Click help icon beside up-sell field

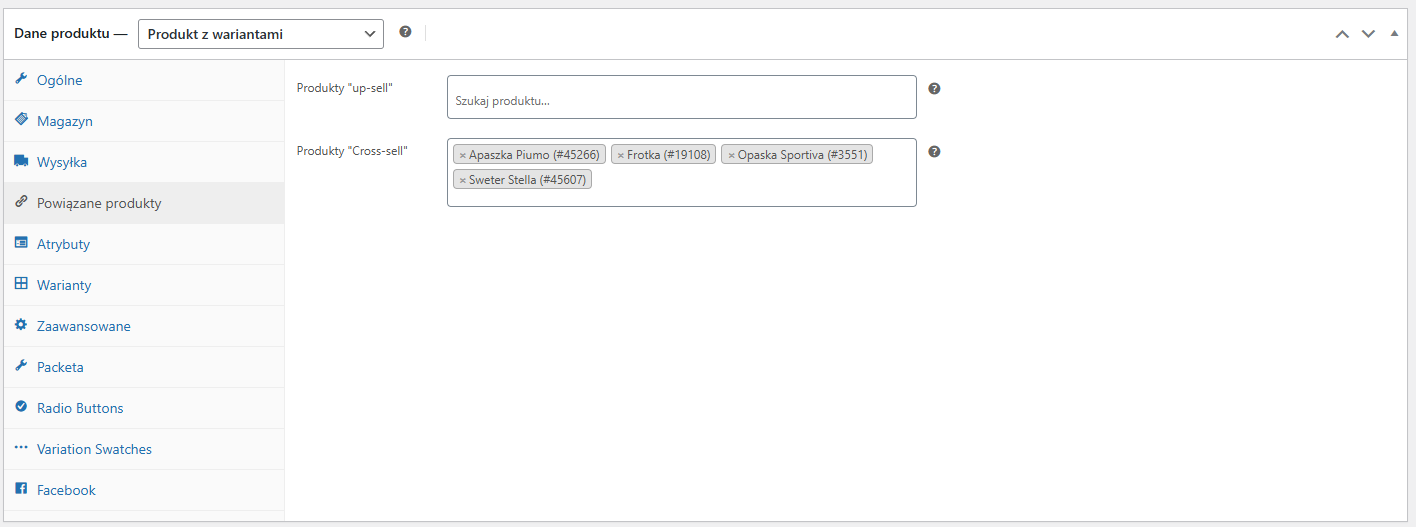934,88
